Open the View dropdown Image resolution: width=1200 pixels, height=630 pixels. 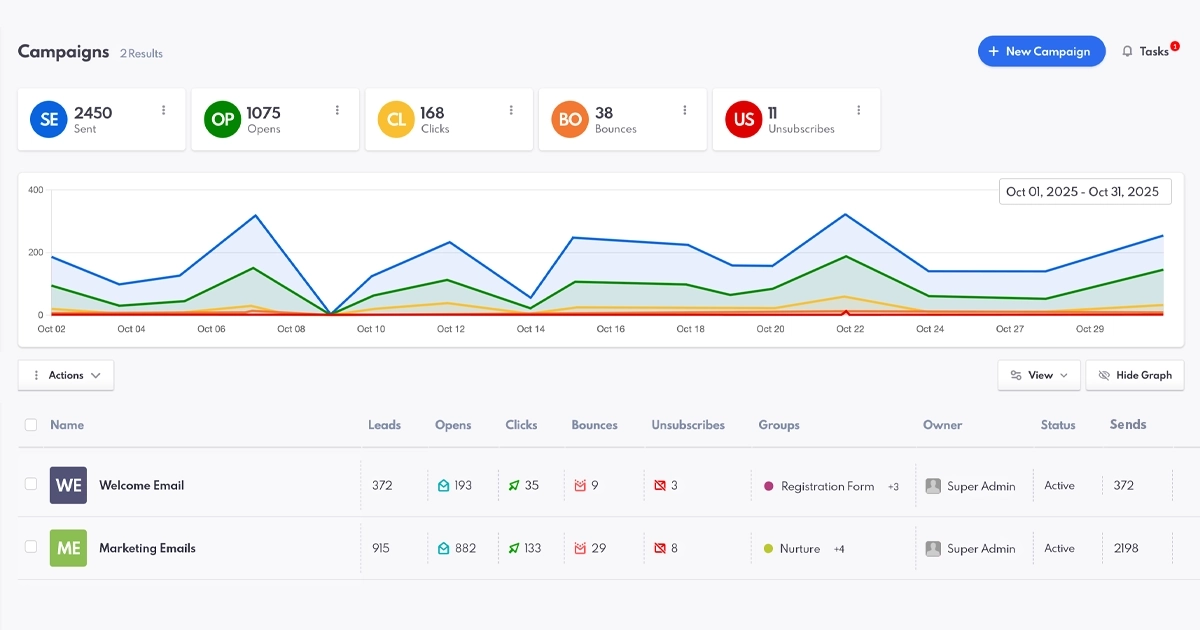click(x=1039, y=375)
